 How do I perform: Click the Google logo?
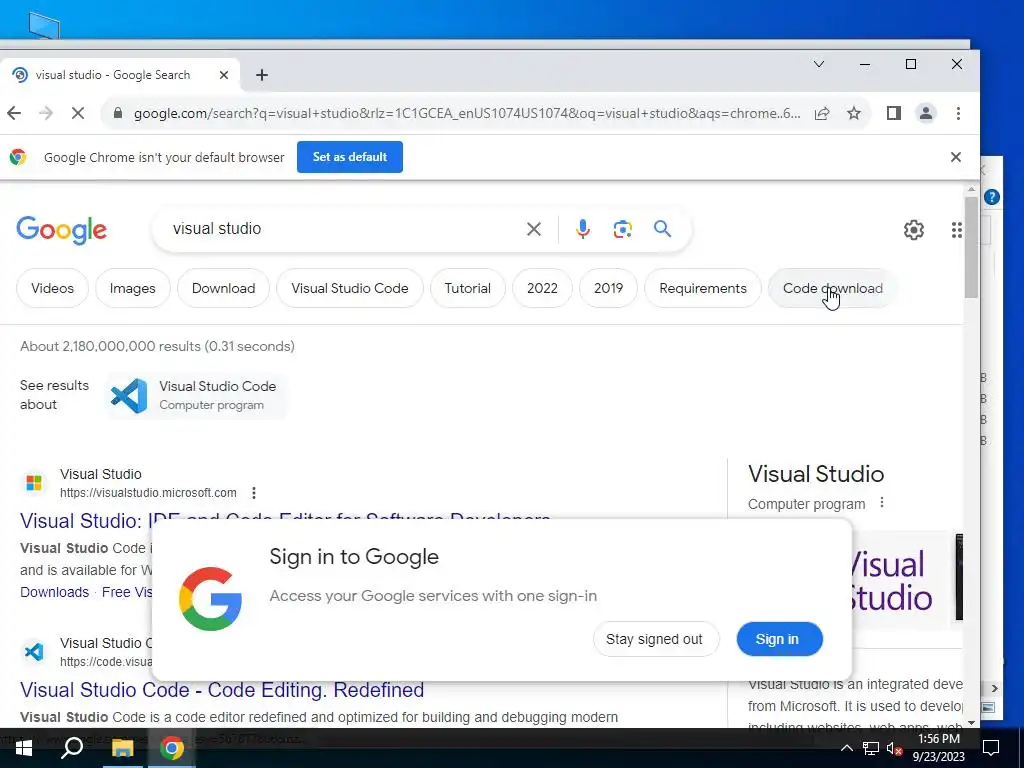pos(61,230)
